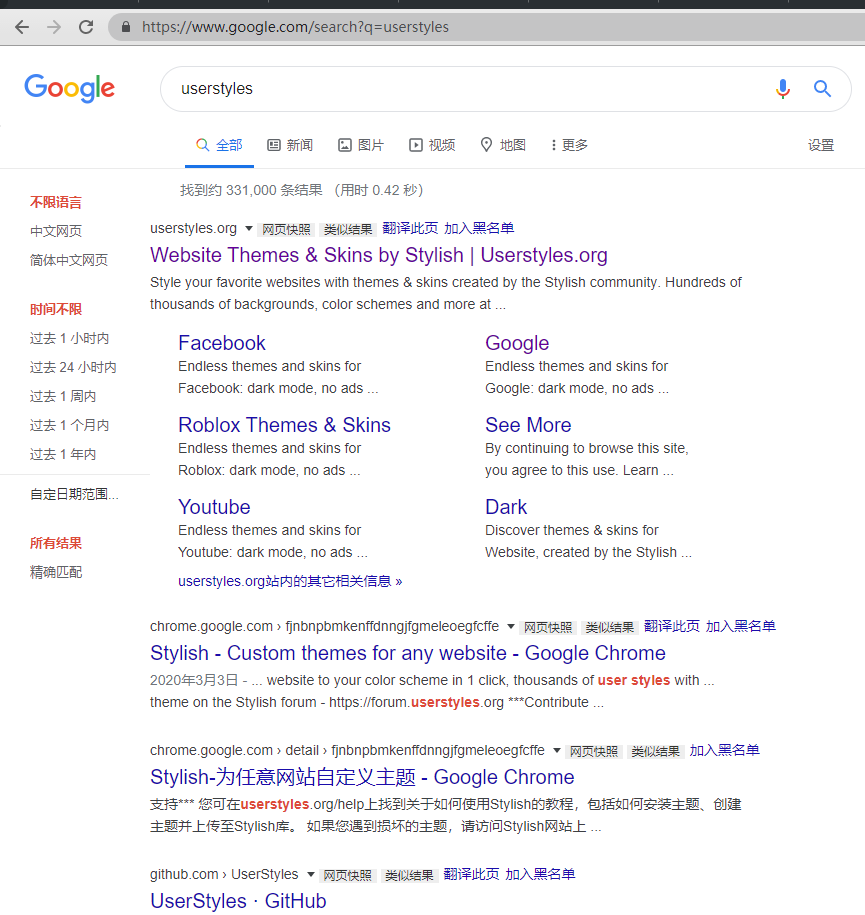Viewport: 865px width, 915px height.
Task: Click 加入黑名单 for the GitHub result
Action: tap(540, 874)
